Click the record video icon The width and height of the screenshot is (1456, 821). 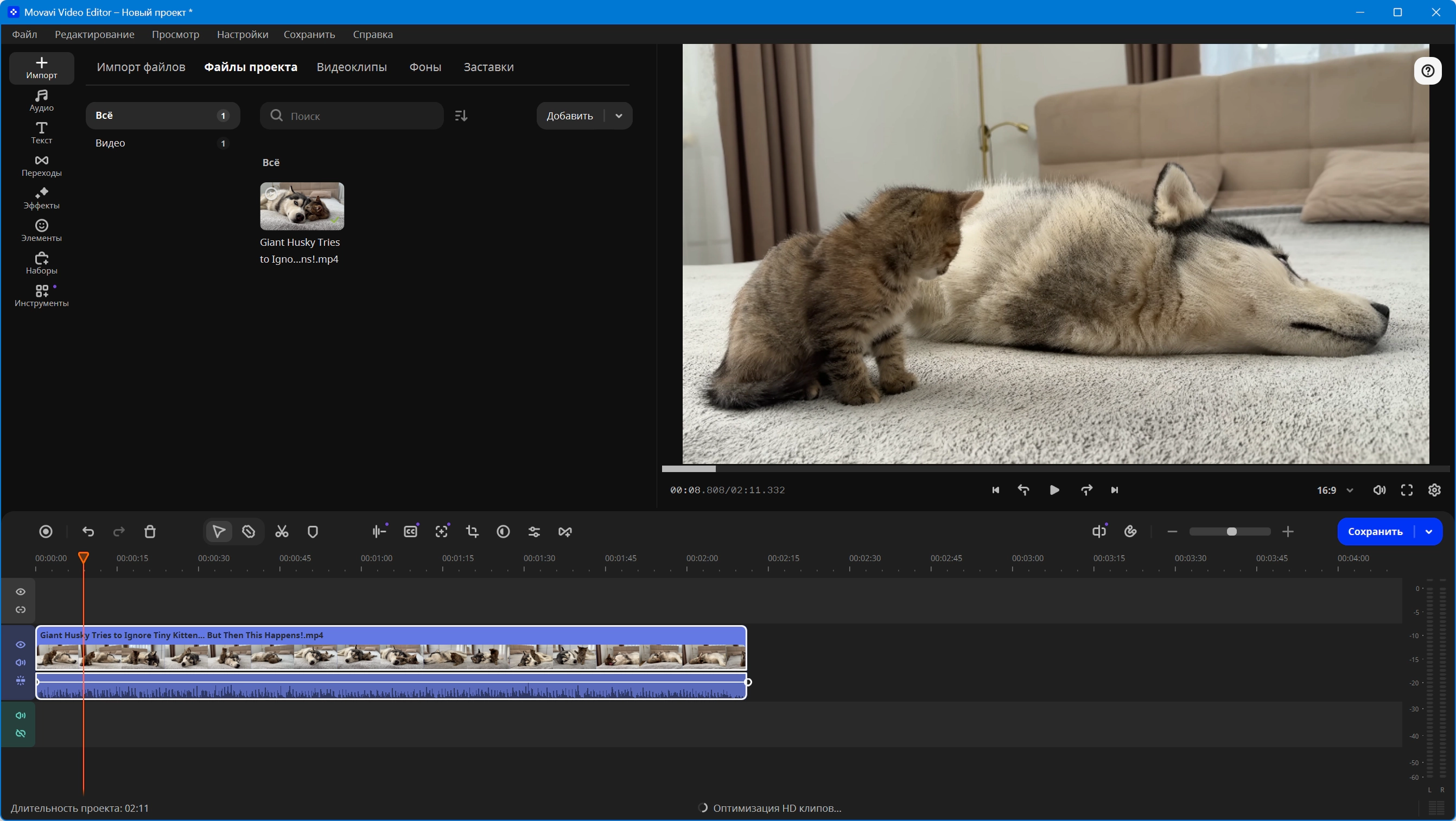click(x=46, y=531)
